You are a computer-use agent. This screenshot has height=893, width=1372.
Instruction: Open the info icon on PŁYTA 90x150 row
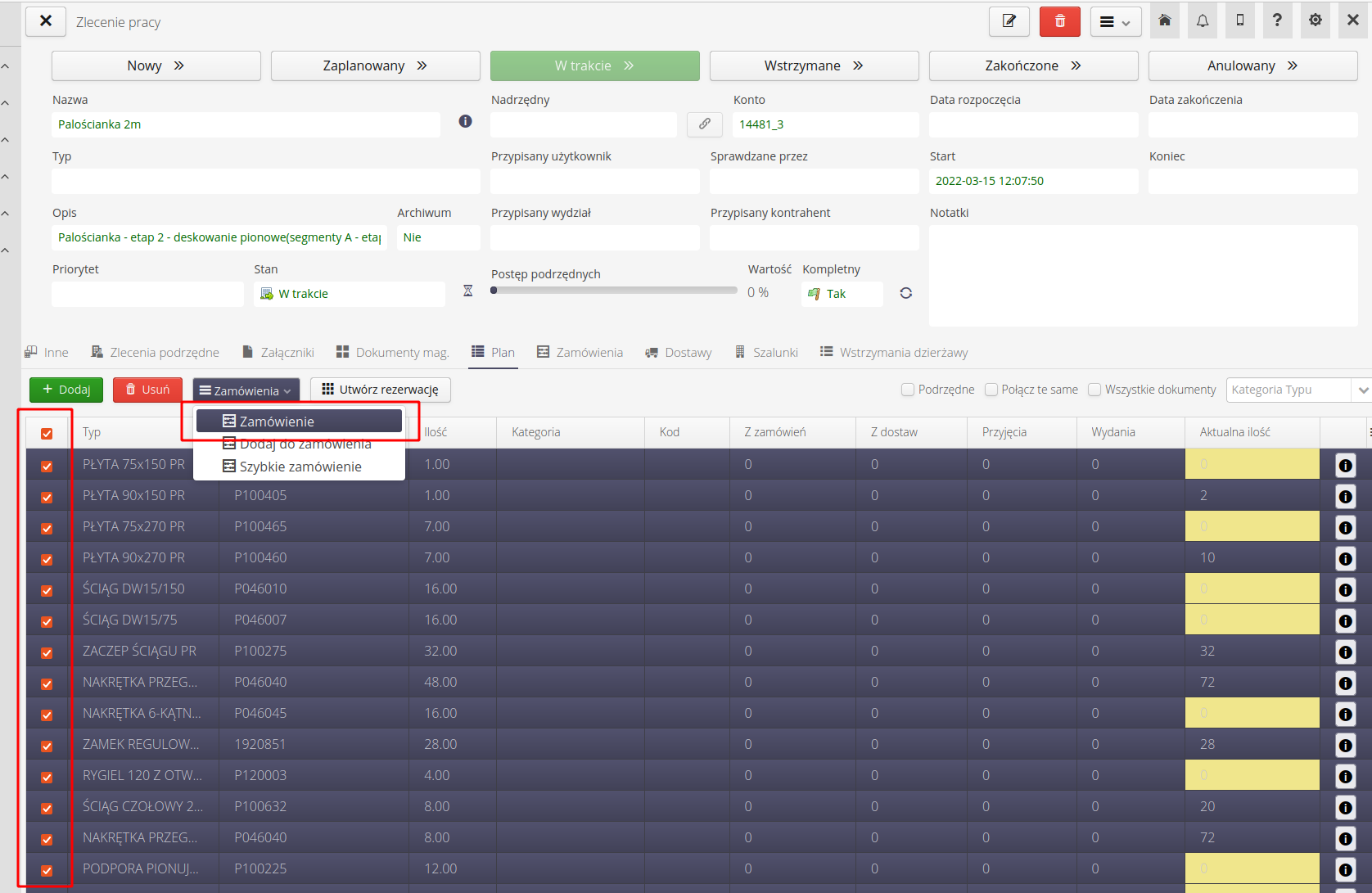(x=1345, y=496)
